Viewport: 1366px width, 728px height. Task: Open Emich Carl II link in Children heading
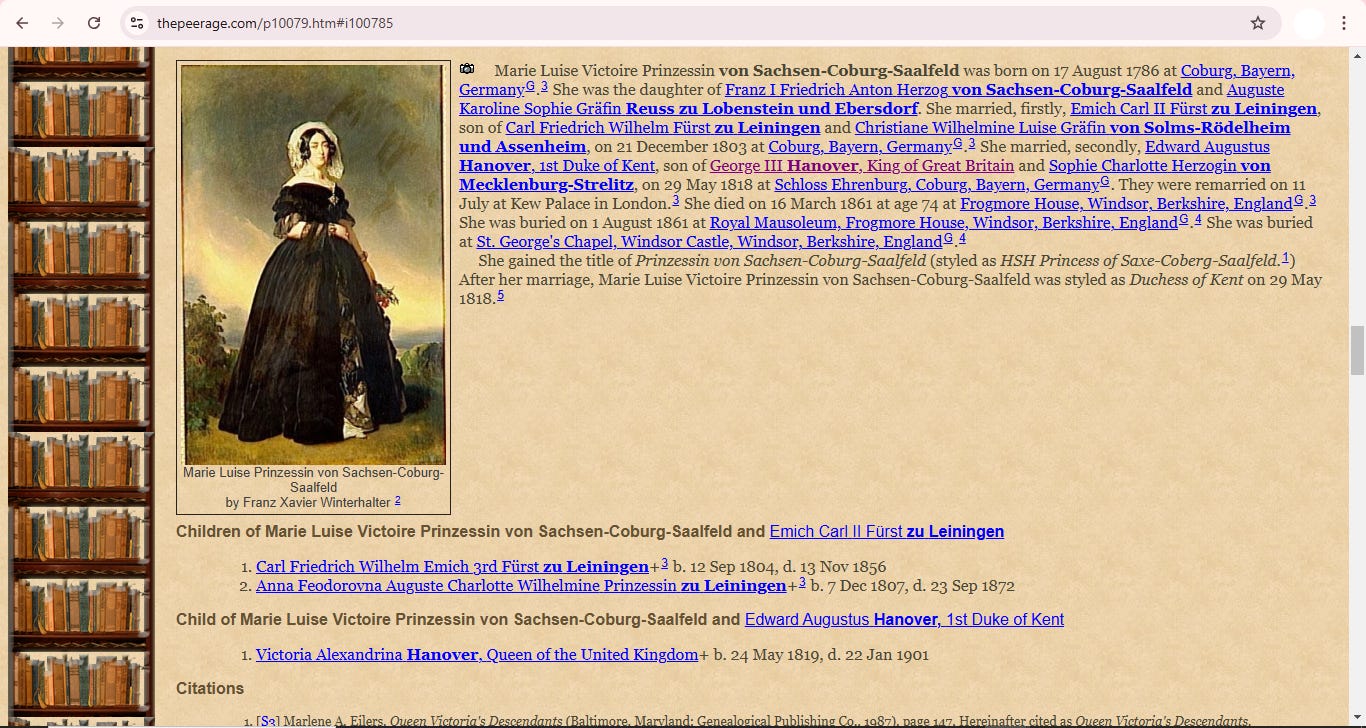(x=886, y=532)
